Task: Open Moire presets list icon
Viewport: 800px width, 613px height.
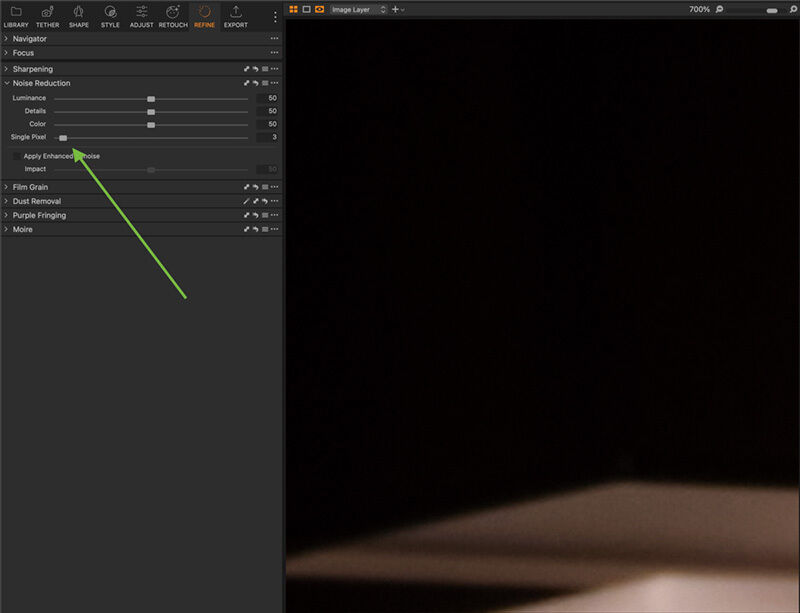Action: (x=265, y=230)
